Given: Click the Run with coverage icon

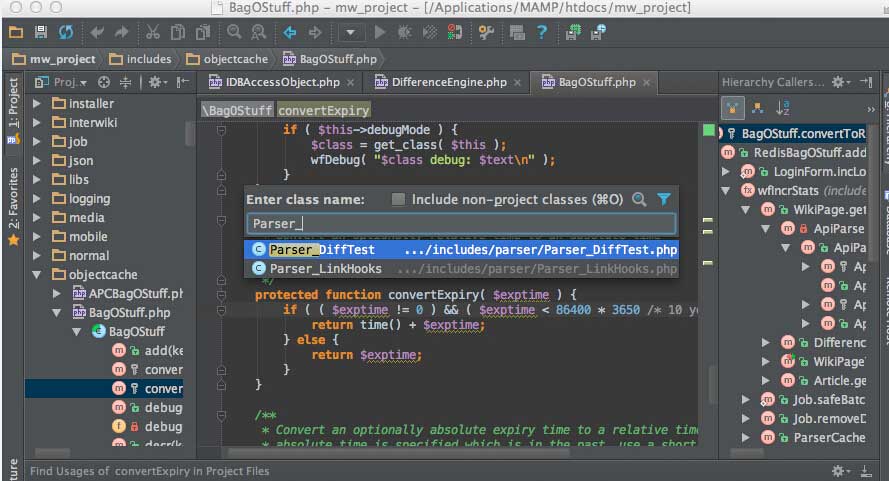Looking at the screenshot, I should (430, 32).
